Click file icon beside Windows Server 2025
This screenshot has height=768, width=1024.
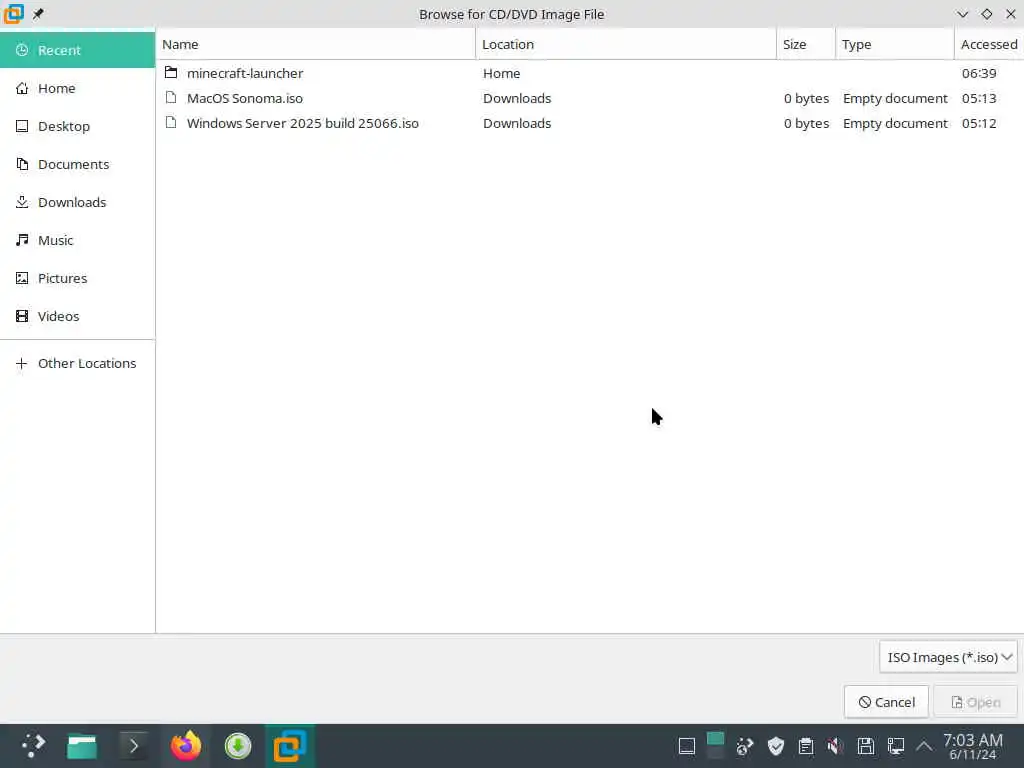[x=171, y=122]
